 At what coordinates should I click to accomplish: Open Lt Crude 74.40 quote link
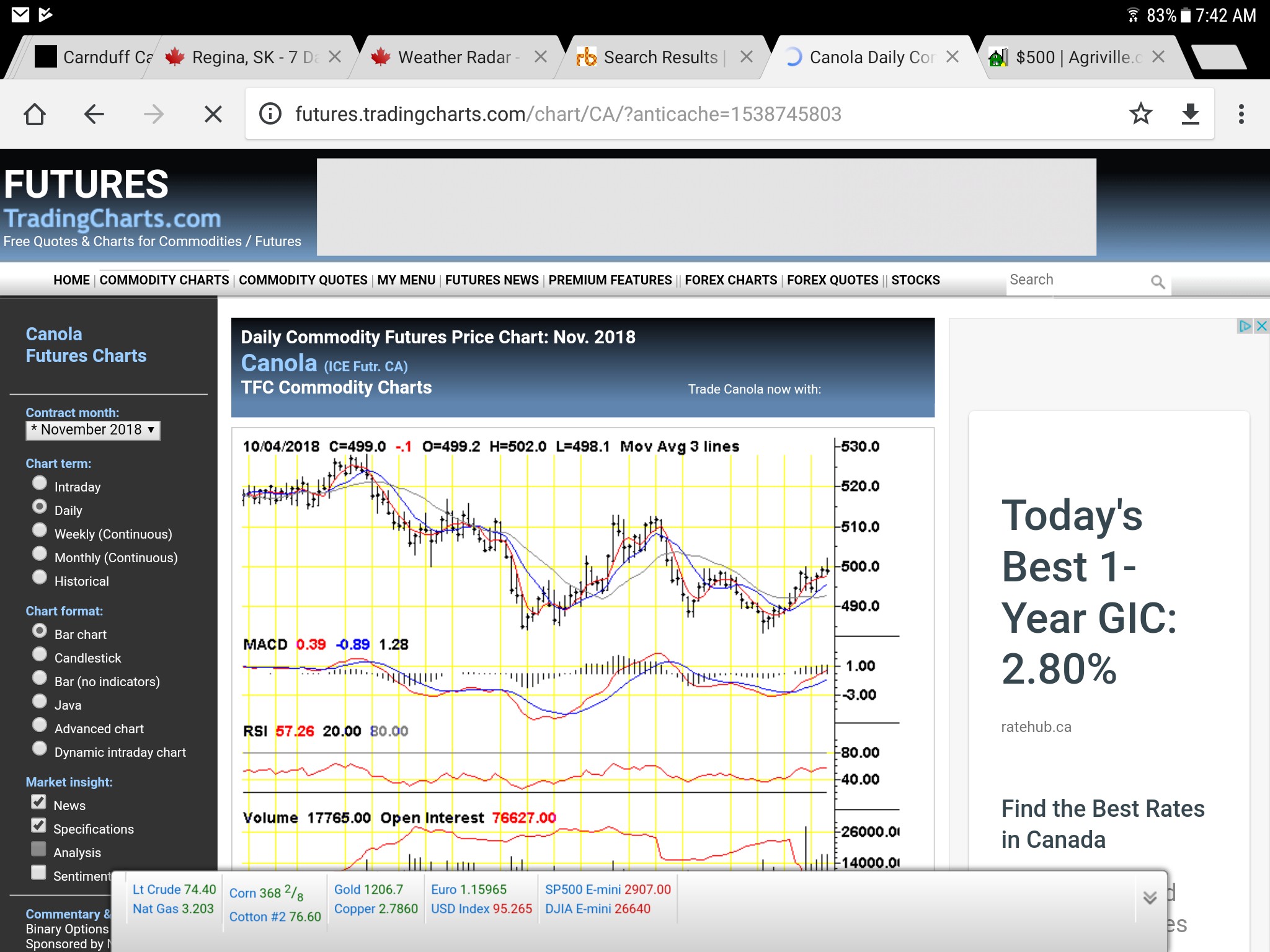[x=174, y=889]
